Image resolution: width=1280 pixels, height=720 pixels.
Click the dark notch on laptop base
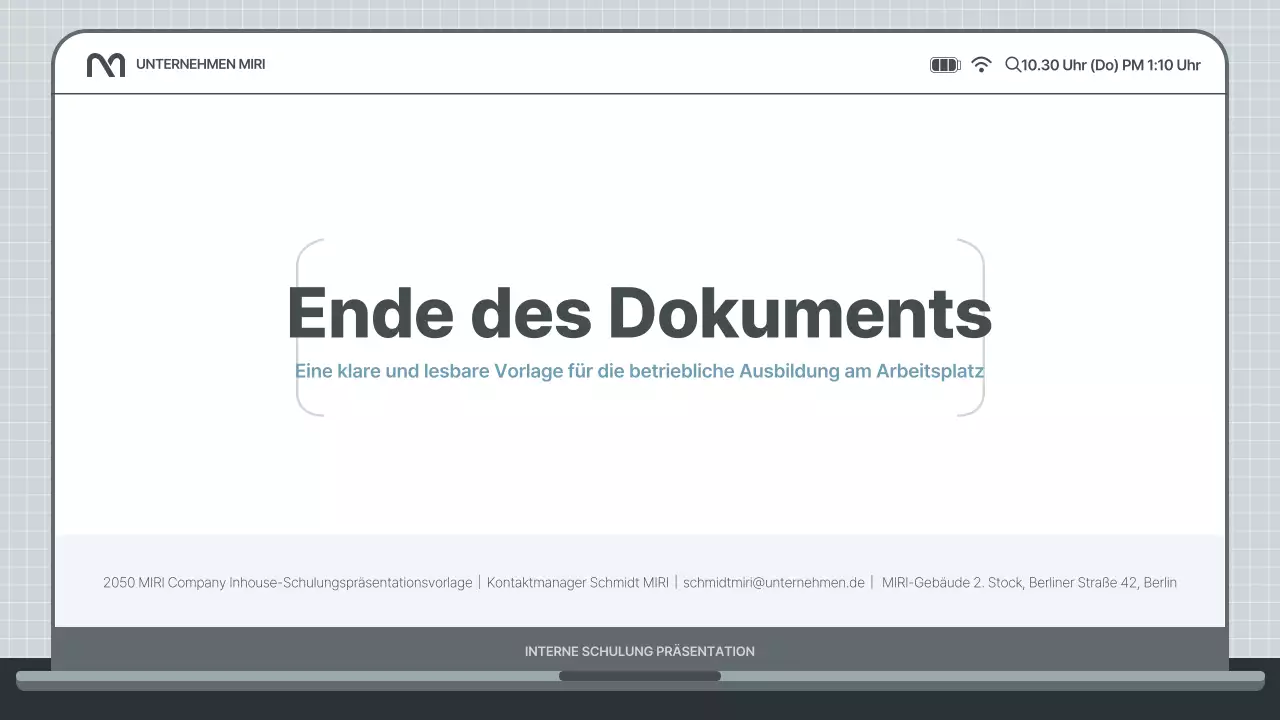(639, 676)
